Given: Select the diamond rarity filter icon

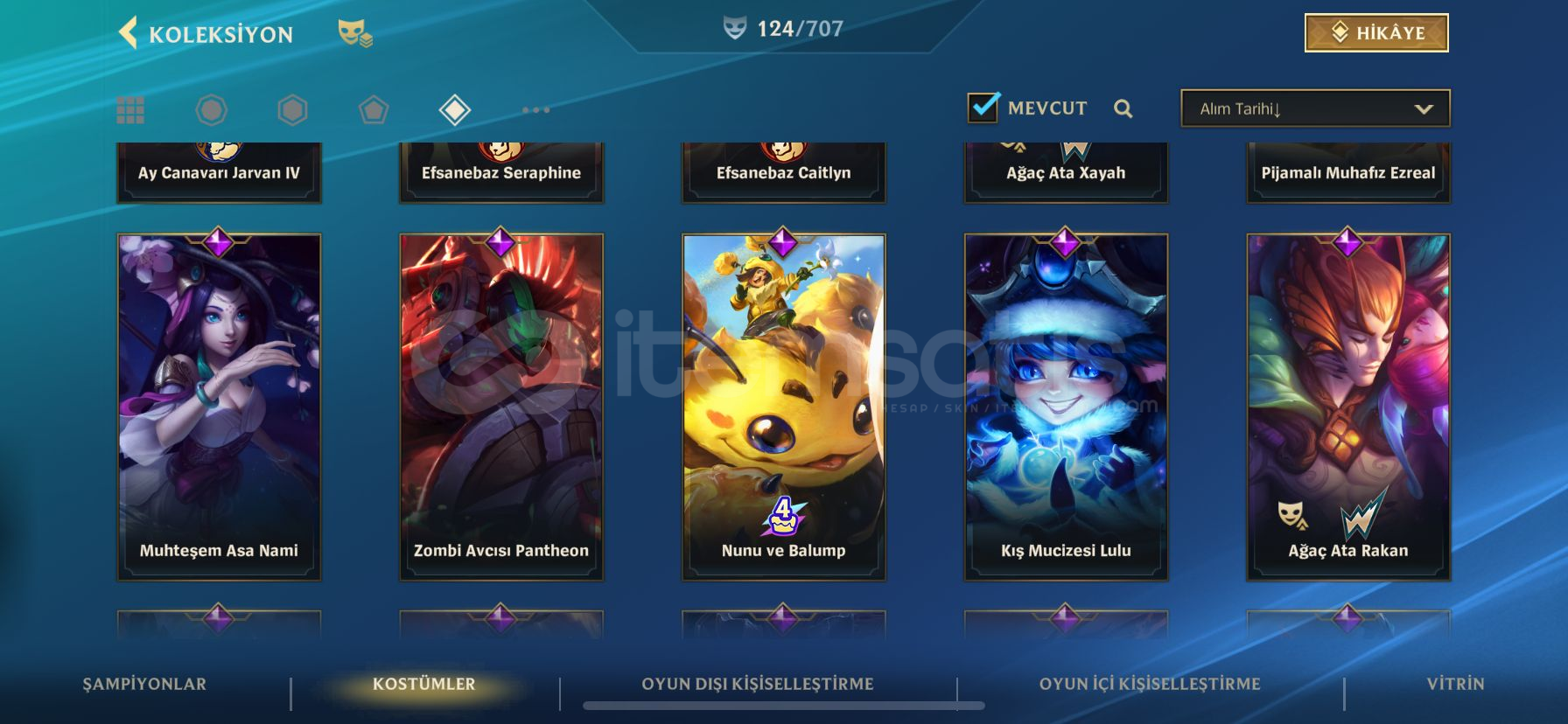Looking at the screenshot, I should pyautogui.click(x=455, y=110).
